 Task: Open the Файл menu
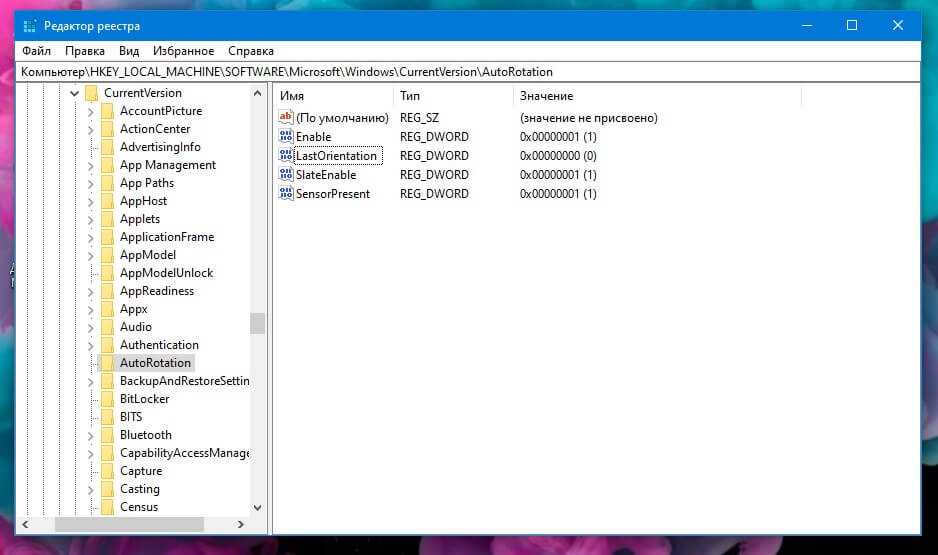(x=36, y=51)
